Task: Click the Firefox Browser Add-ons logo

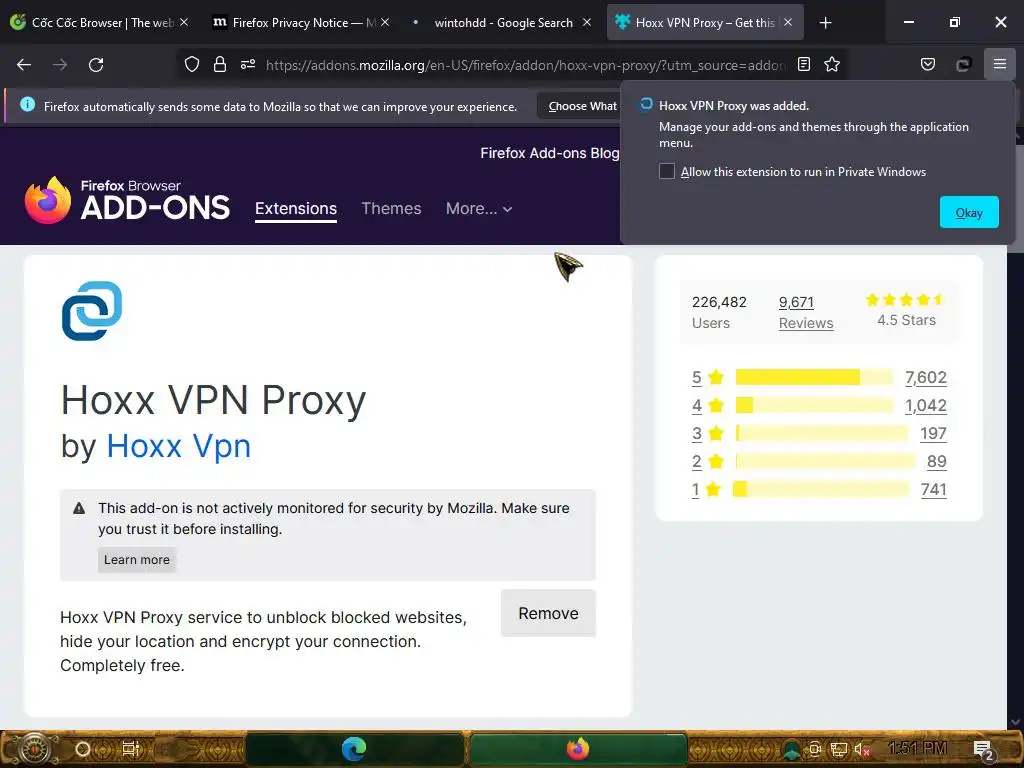Action: coord(127,200)
